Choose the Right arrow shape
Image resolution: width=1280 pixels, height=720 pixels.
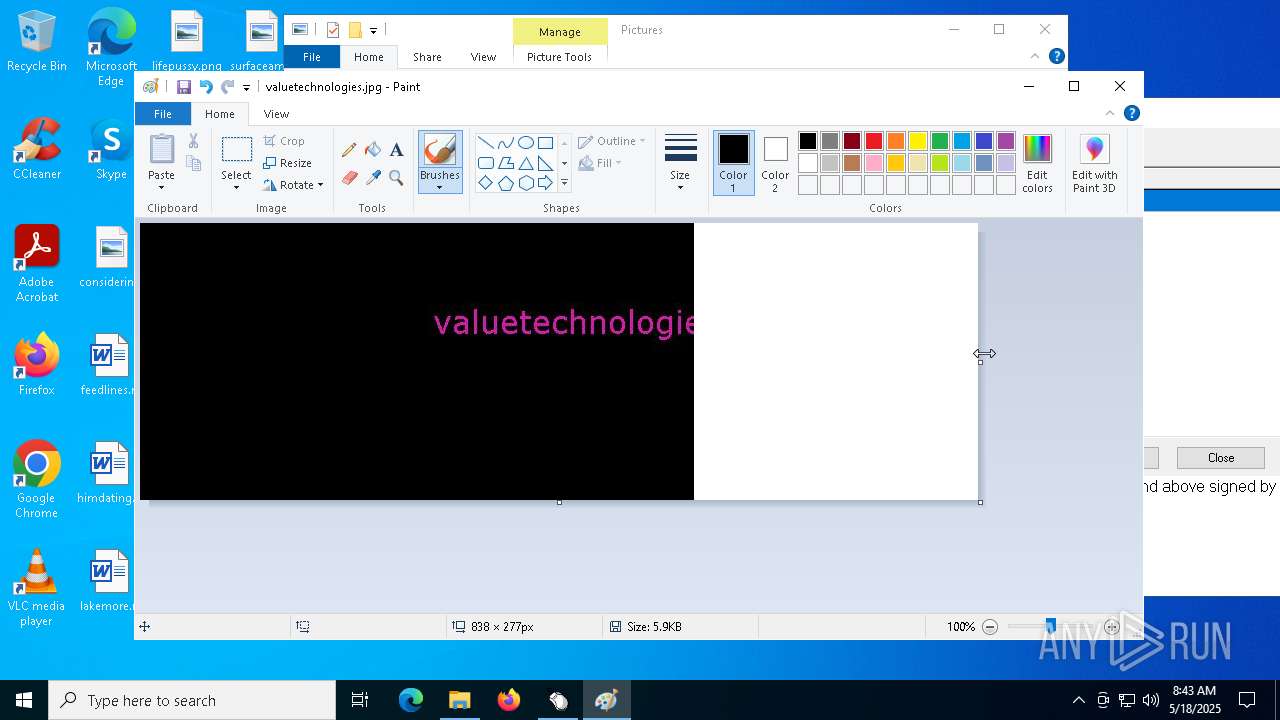pos(545,183)
